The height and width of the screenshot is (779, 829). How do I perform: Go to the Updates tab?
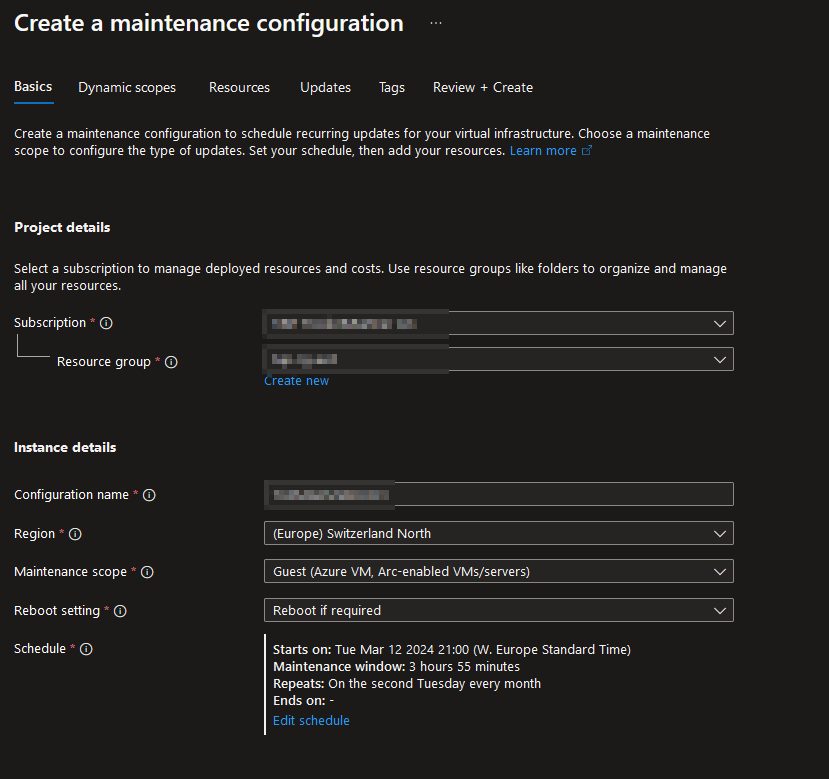[x=326, y=87]
